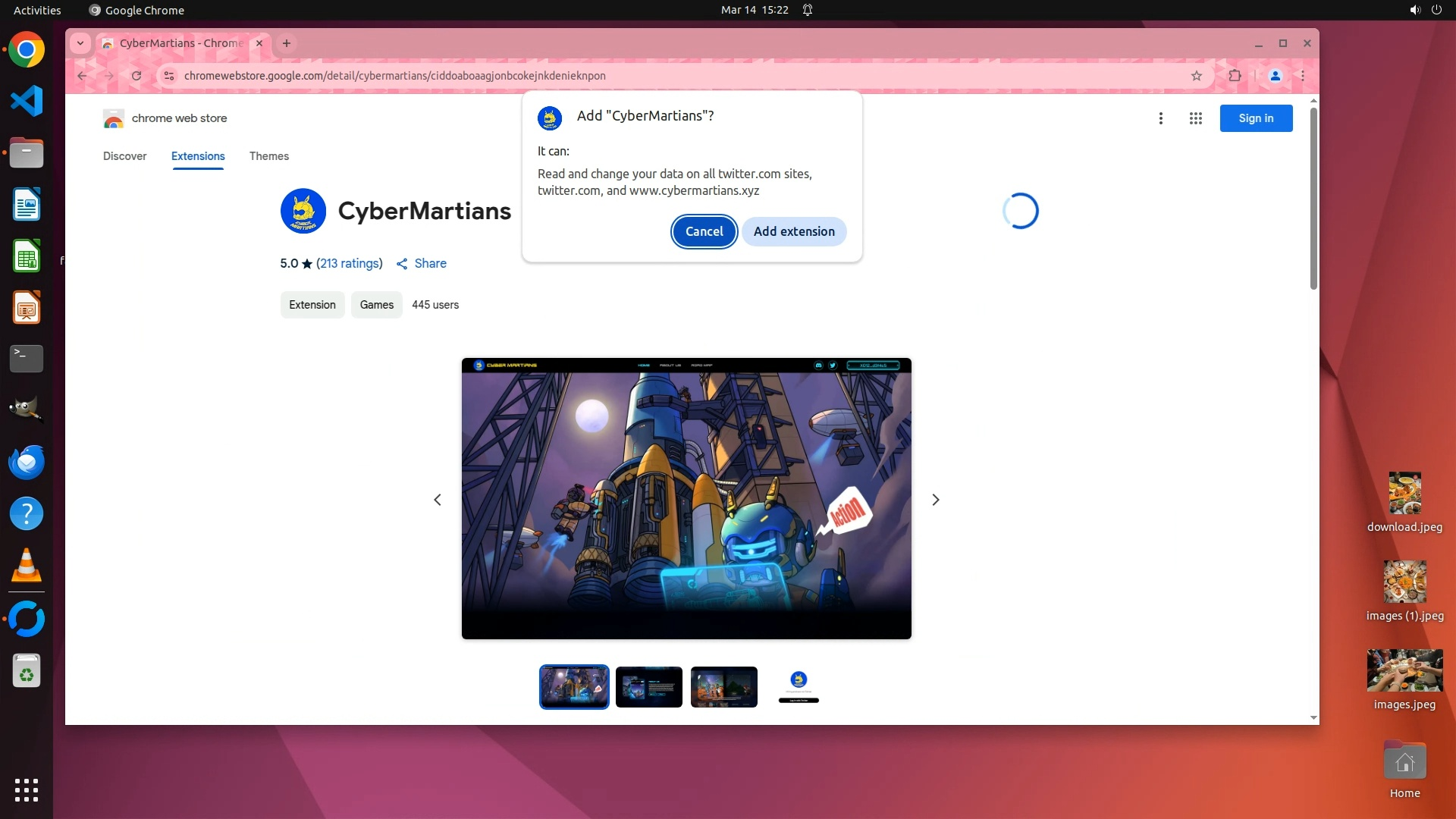This screenshot has width=1456, height=819.
Task: Open the Google apps grid icon
Action: pos(1196,118)
